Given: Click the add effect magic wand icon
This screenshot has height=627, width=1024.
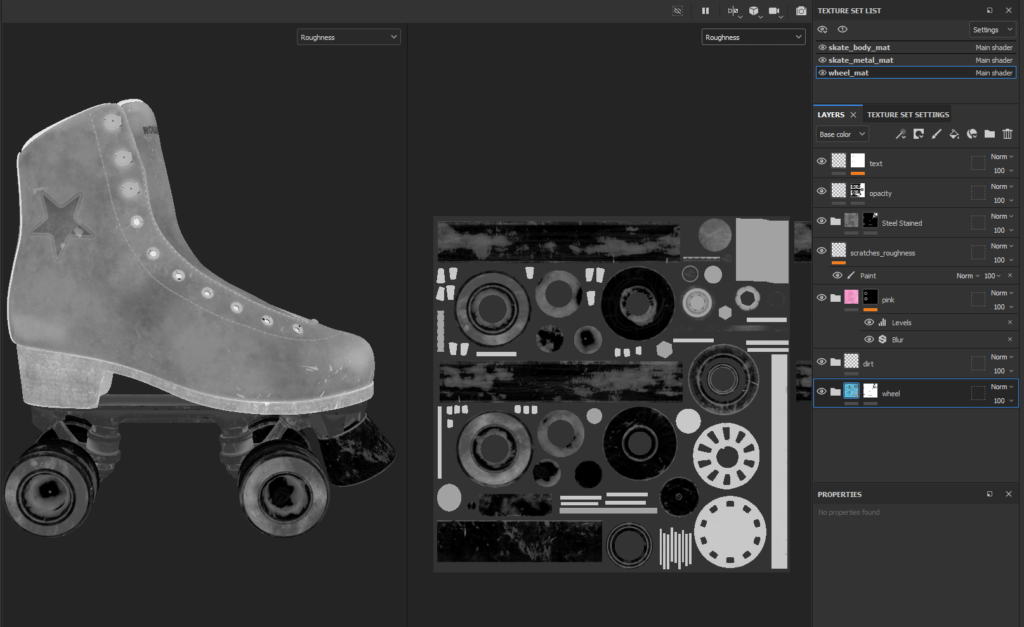Looking at the screenshot, I should [900, 134].
